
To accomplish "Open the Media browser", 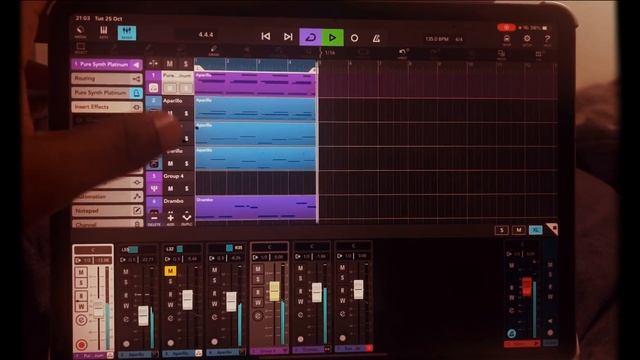I will [80, 32].
